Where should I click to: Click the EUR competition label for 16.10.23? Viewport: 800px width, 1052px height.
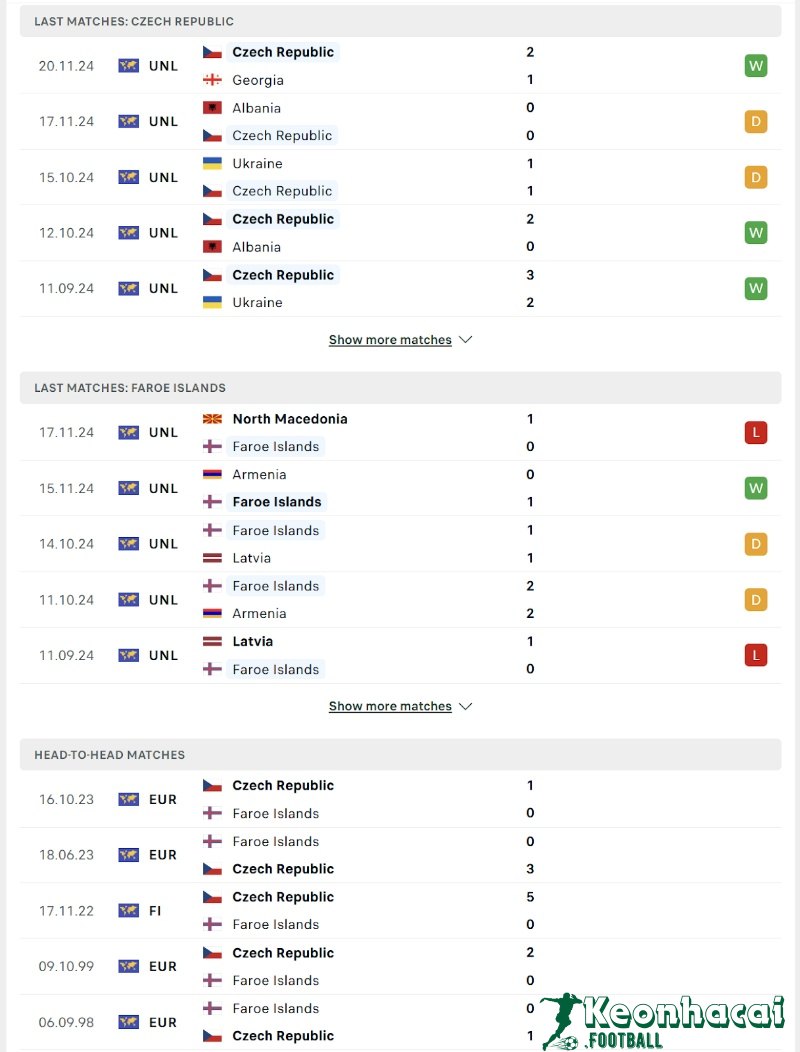coord(163,800)
